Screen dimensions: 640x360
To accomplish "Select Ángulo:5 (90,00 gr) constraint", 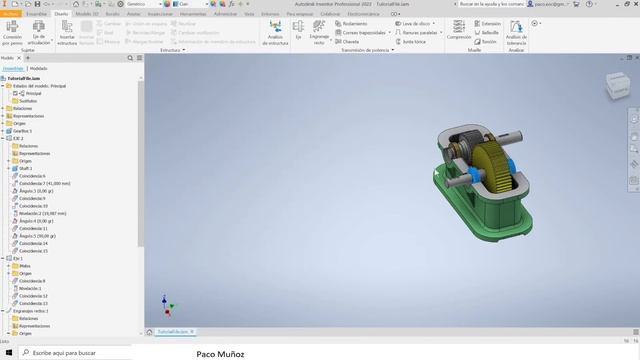I will (x=37, y=236).
